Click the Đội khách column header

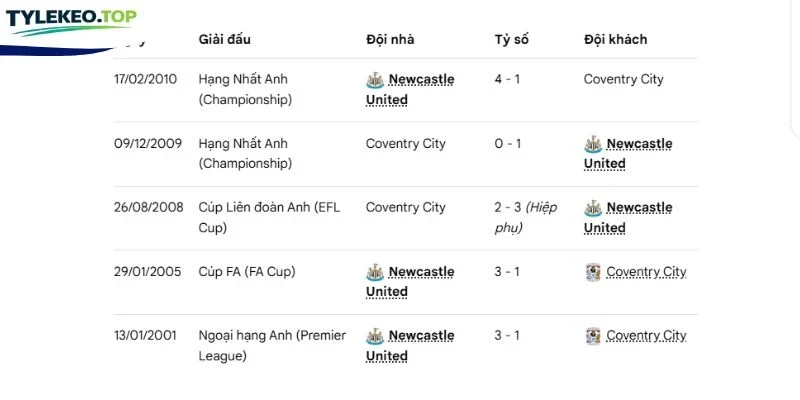[615, 39]
